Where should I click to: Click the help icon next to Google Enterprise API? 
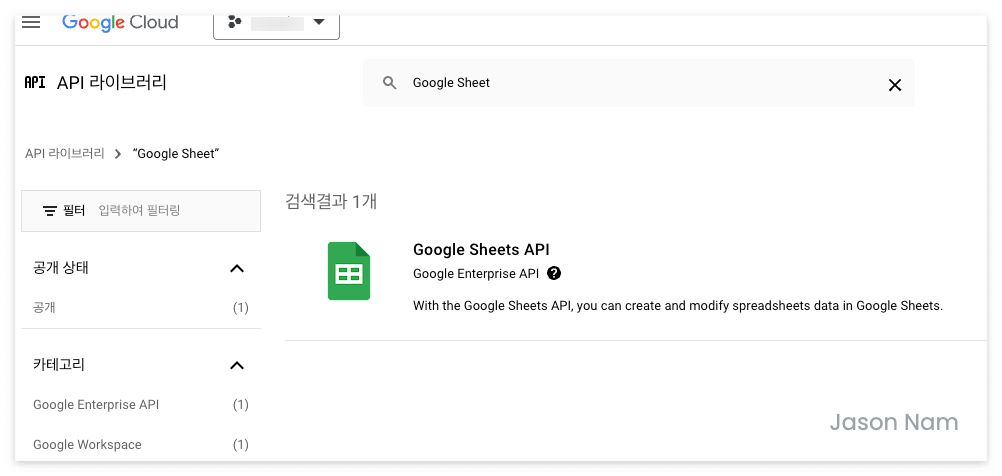tap(554, 273)
